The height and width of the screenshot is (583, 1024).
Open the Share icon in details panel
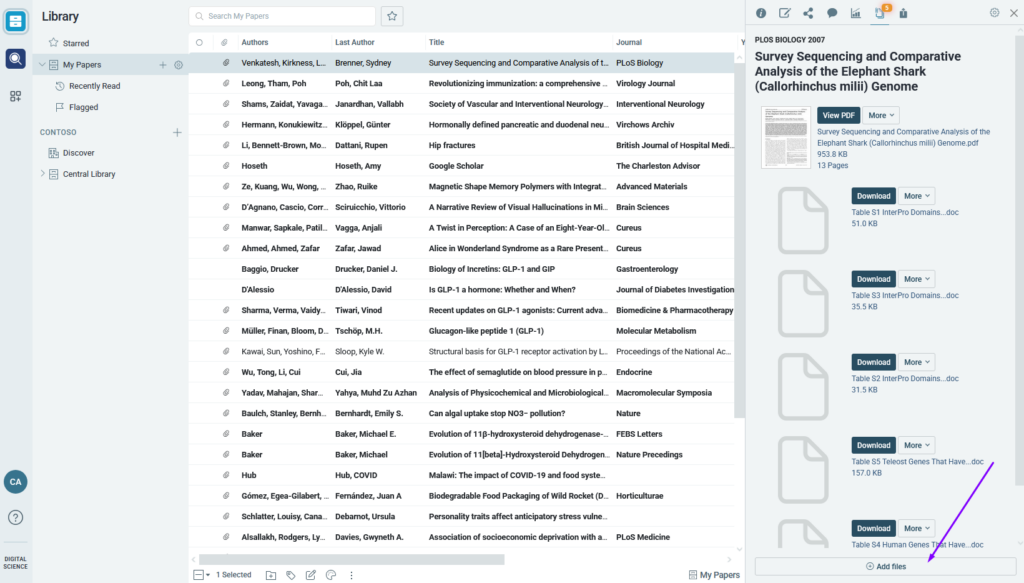tap(808, 13)
